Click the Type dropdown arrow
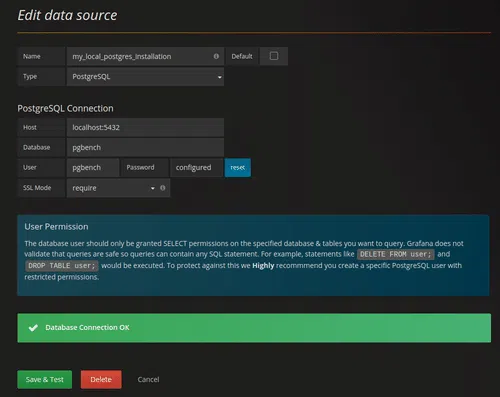The height and width of the screenshot is (397, 500). [219, 77]
